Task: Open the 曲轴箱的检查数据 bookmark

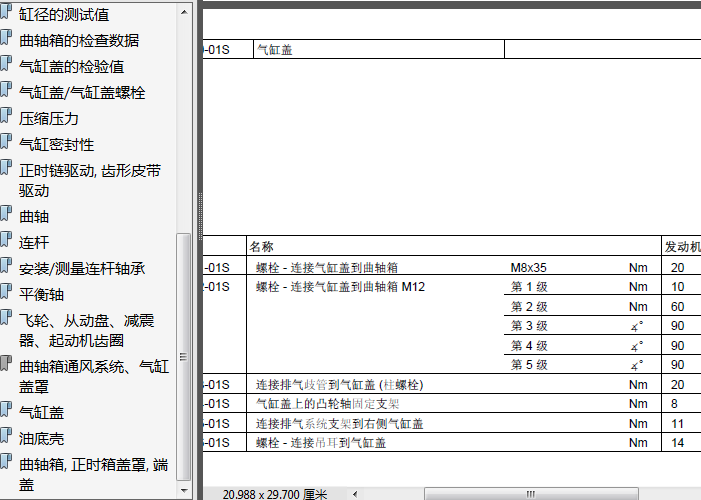Action: pos(79,41)
